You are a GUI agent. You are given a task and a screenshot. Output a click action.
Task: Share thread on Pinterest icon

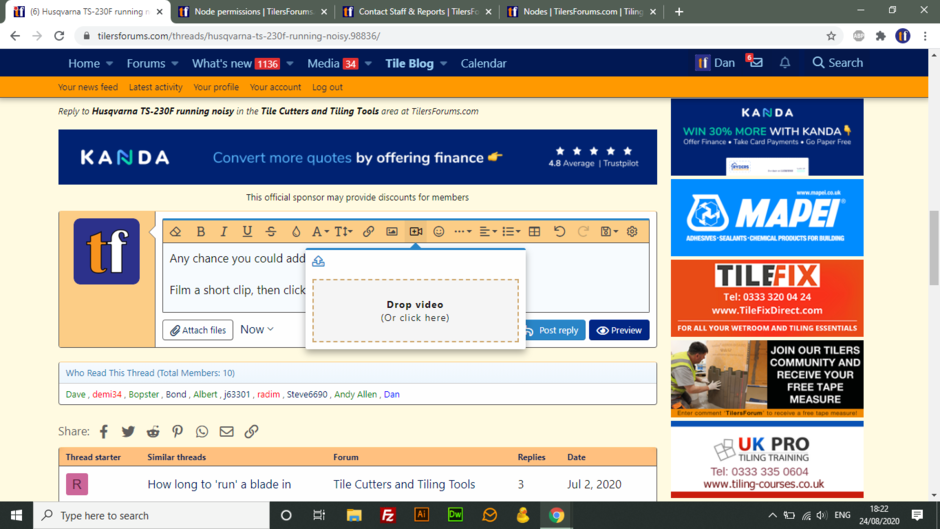[177, 431]
